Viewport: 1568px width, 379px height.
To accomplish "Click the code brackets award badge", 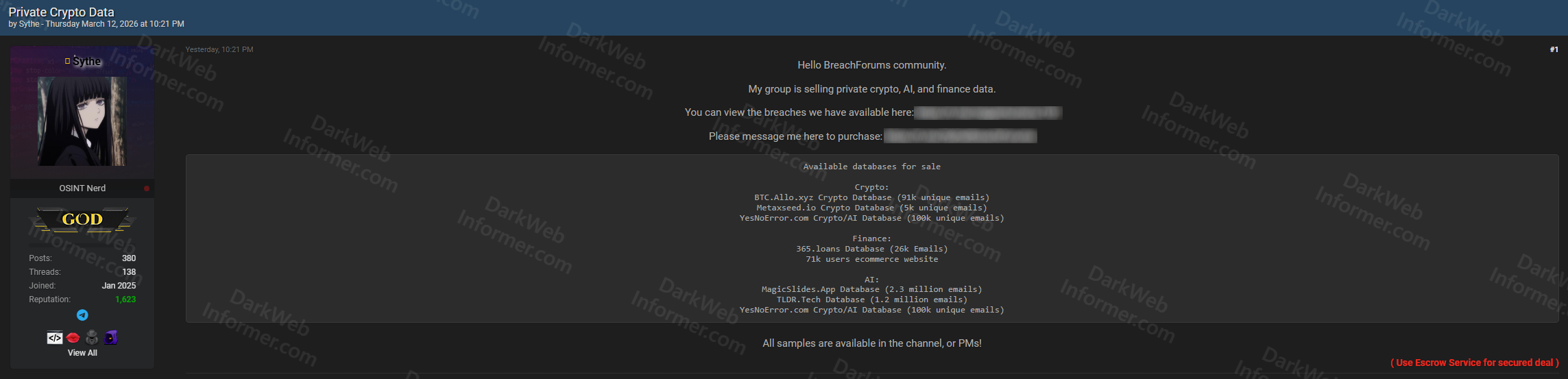I will 55,338.
